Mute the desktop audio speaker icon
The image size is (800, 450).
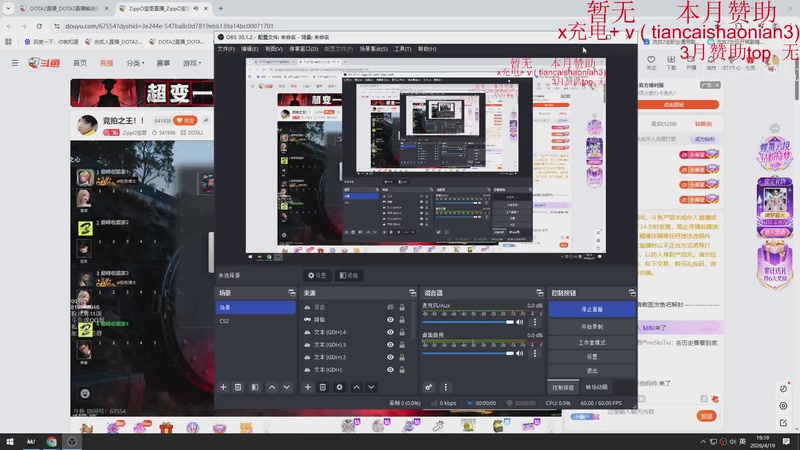[519, 353]
